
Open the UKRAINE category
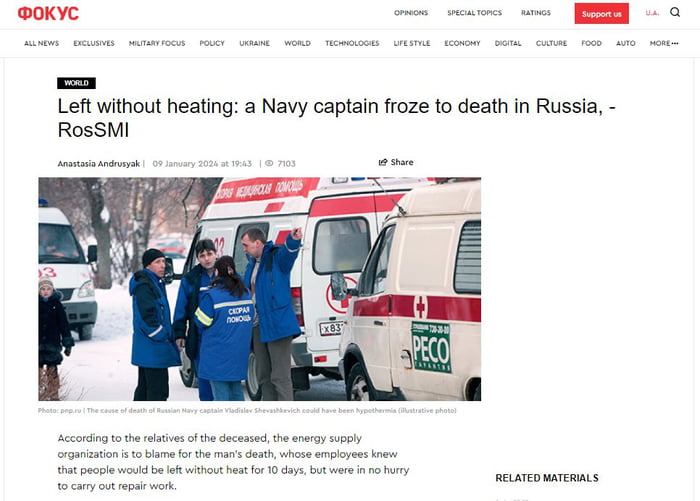pos(254,43)
